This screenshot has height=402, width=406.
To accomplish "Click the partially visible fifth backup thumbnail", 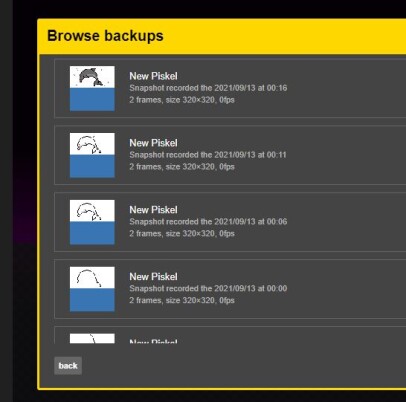I will point(92,338).
